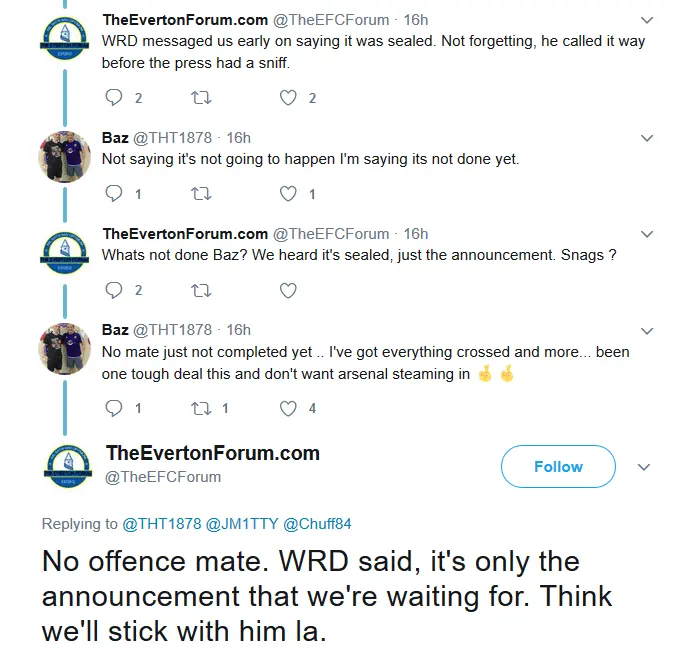Like Baz's tweet with 4 likes

click(x=288, y=408)
